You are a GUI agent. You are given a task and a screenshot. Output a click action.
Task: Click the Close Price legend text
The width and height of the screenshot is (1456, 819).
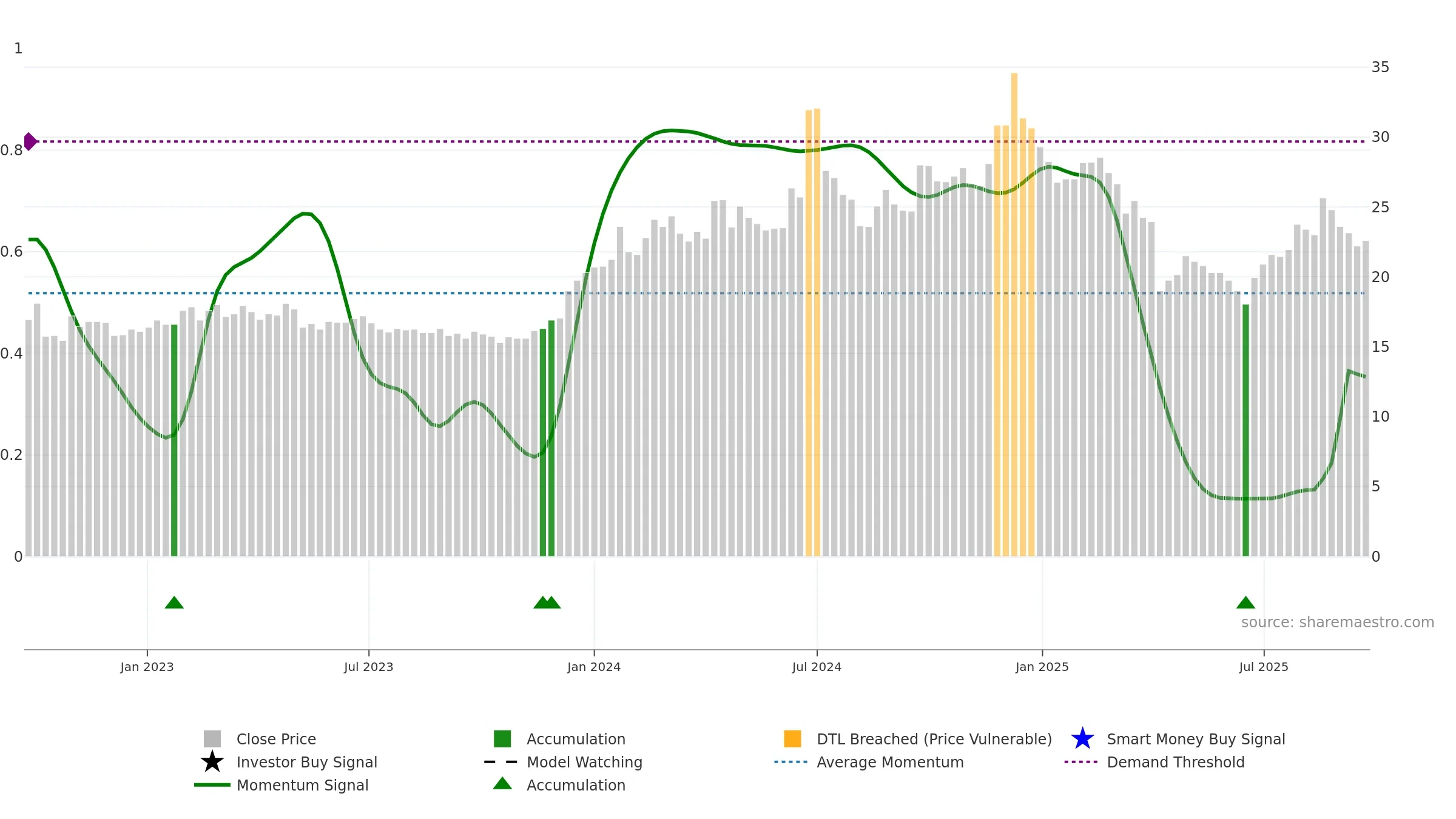276,739
